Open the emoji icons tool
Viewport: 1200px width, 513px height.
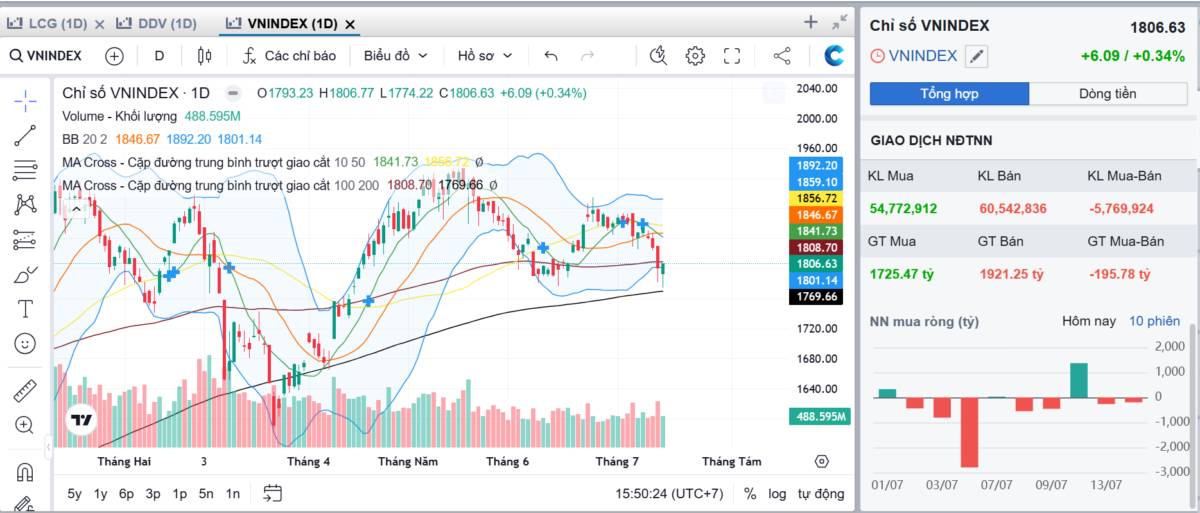[x=25, y=343]
